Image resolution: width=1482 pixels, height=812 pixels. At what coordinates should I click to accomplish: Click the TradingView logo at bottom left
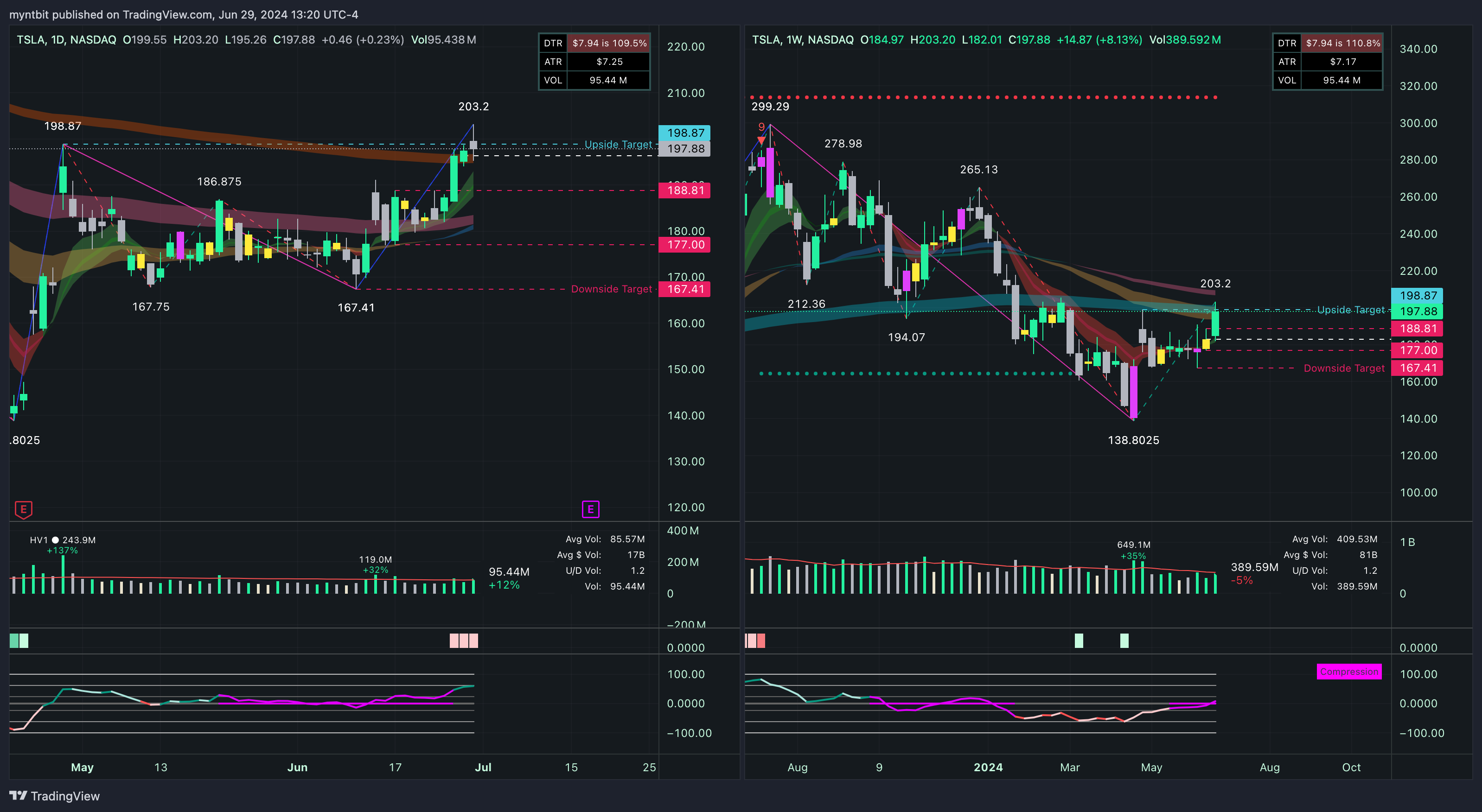(x=55, y=796)
